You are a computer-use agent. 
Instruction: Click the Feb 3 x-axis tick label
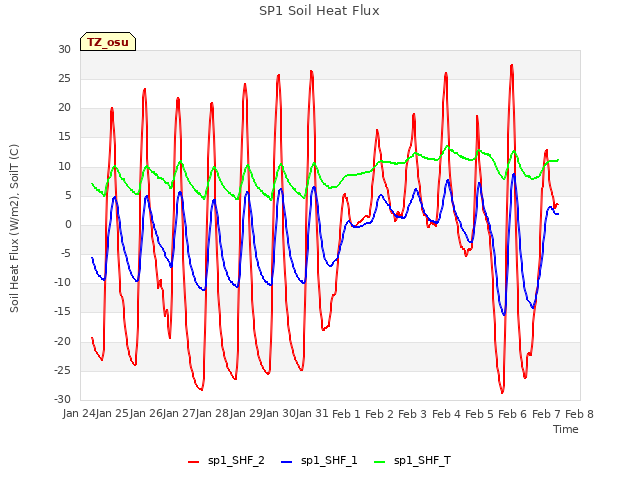[412, 414]
